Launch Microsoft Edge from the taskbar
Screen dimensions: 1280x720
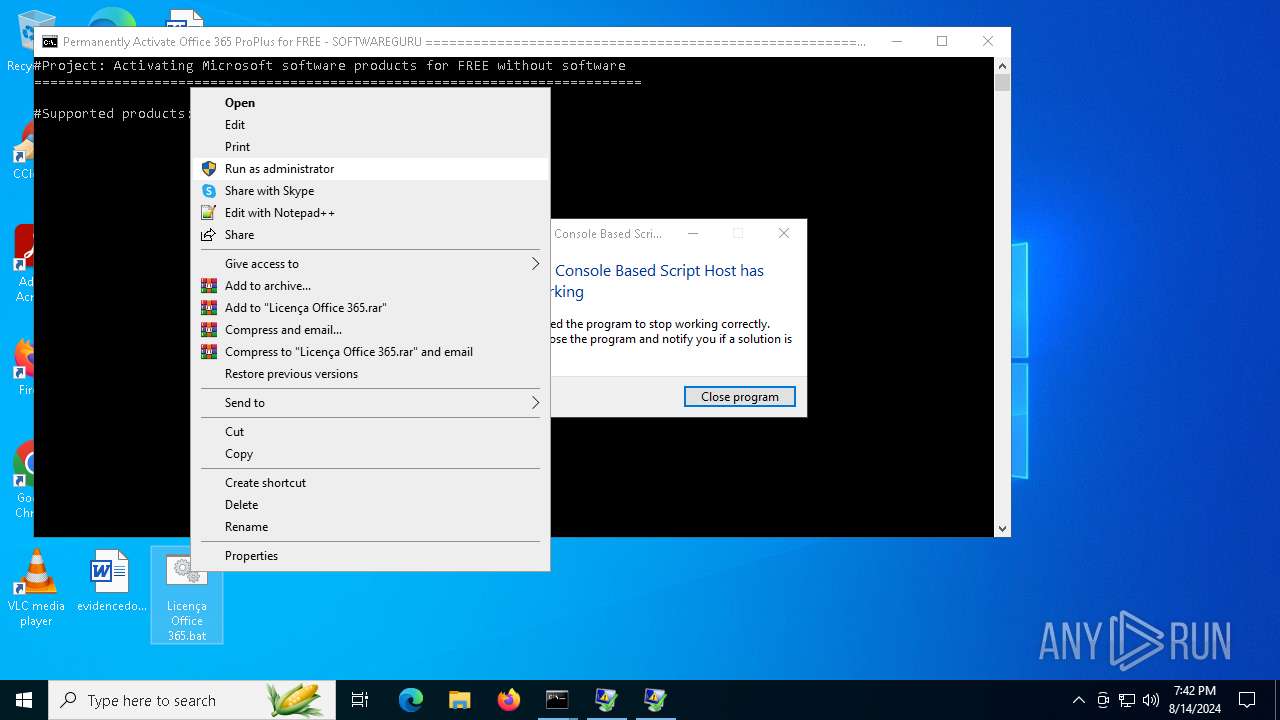[411, 700]
